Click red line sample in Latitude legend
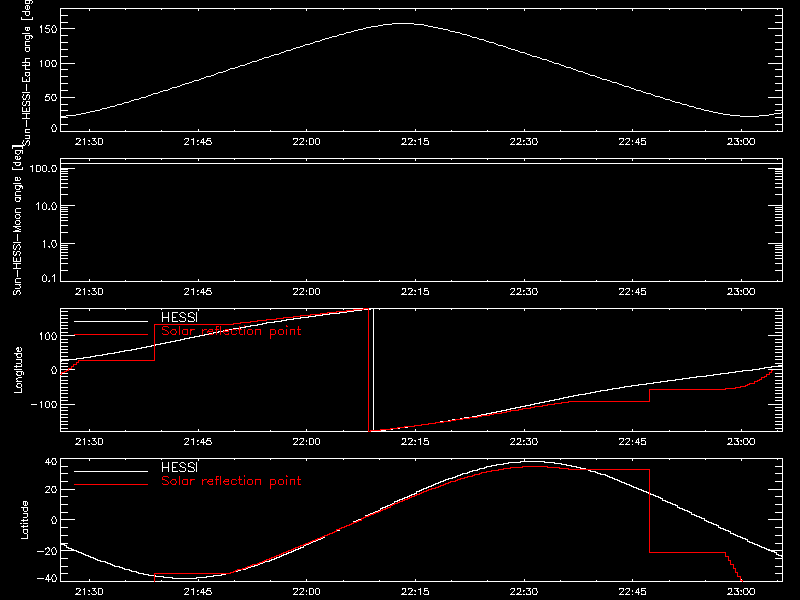The width and height of the screenshot is (800, 600). pyautogui.click(x=111, y=485)
